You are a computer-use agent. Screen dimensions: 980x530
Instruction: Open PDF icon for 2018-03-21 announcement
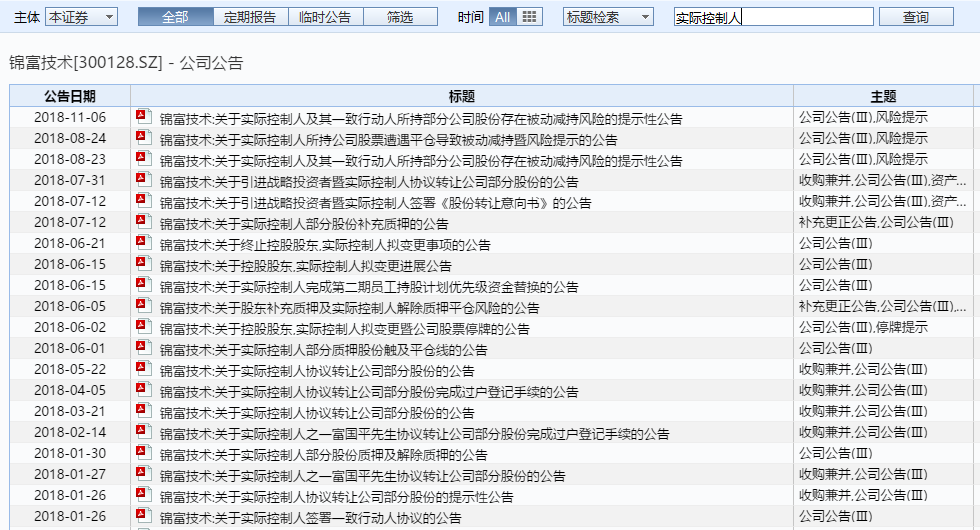point(144,411)
